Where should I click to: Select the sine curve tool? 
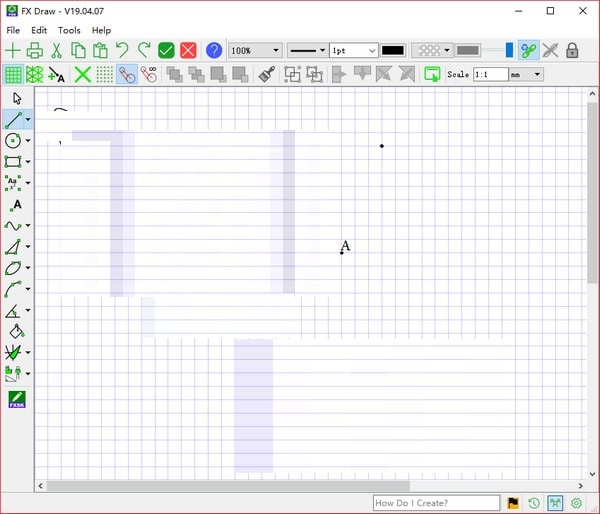[13, 226]
